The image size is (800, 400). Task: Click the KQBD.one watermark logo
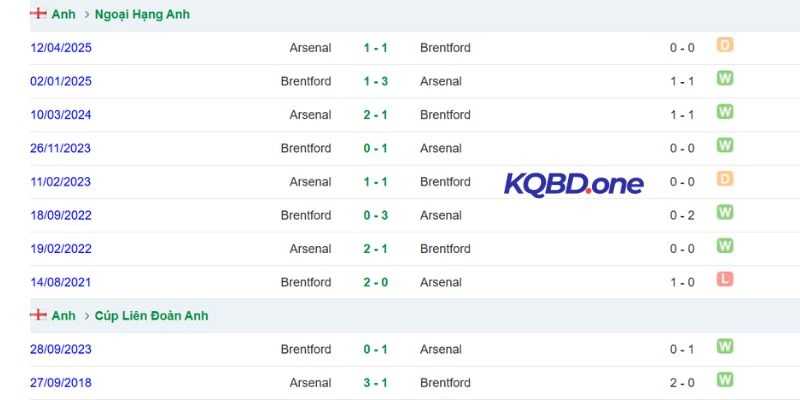click(574, 184)
